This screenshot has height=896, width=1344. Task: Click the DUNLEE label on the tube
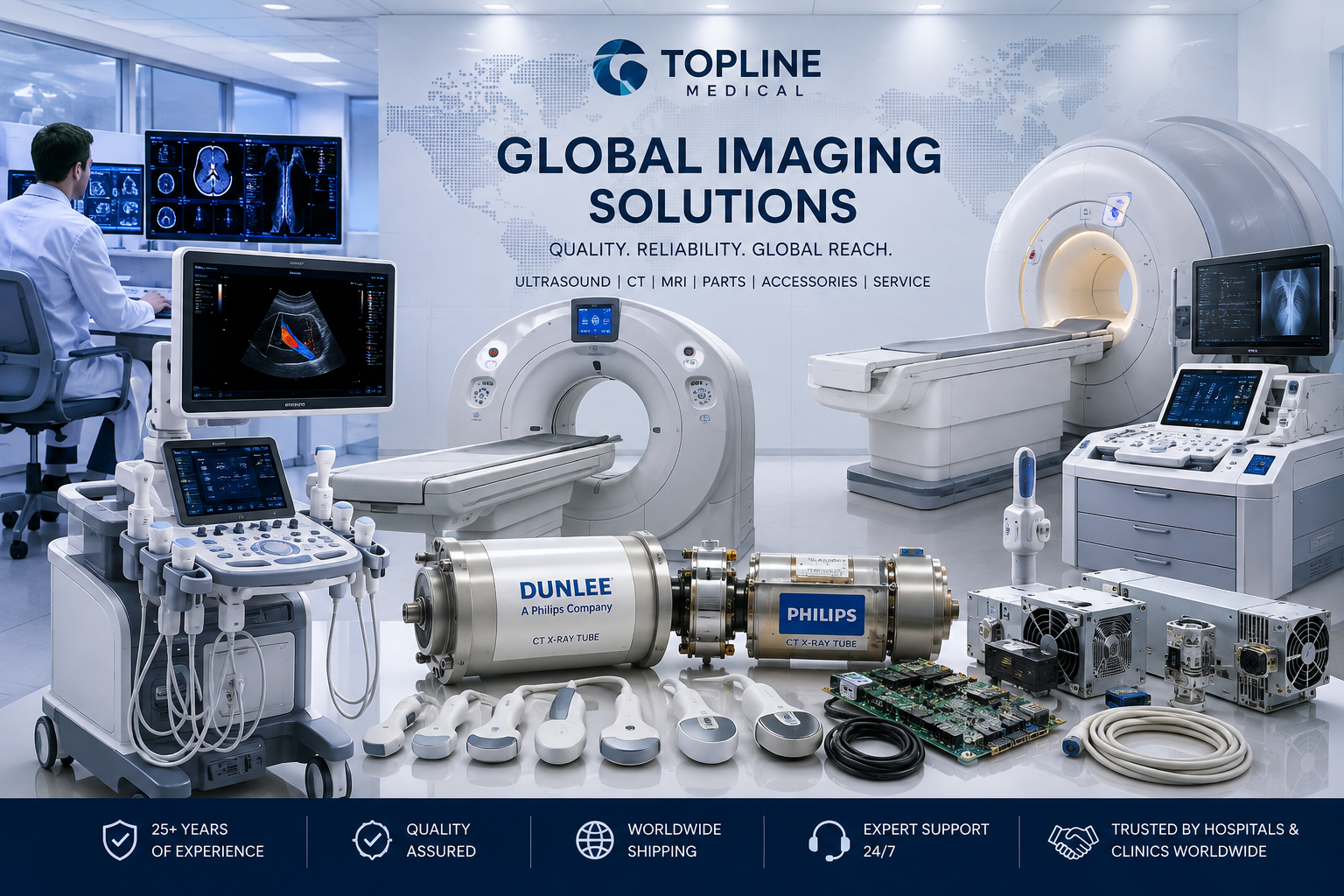[x=565, y=589]
